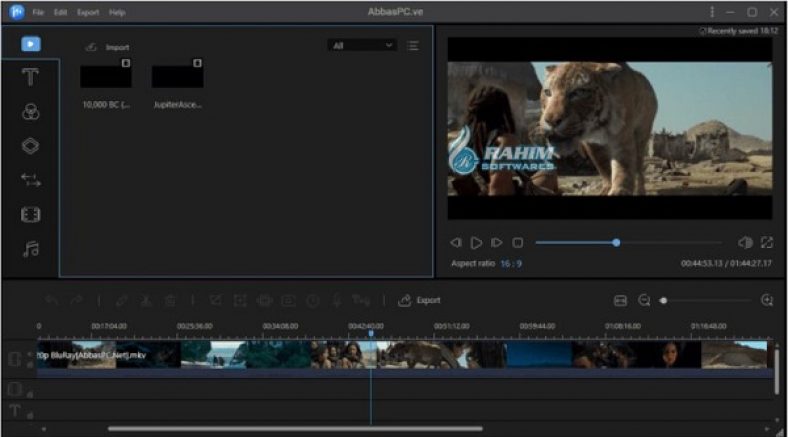Open the Text panel in sidebar

pos(31,77)
